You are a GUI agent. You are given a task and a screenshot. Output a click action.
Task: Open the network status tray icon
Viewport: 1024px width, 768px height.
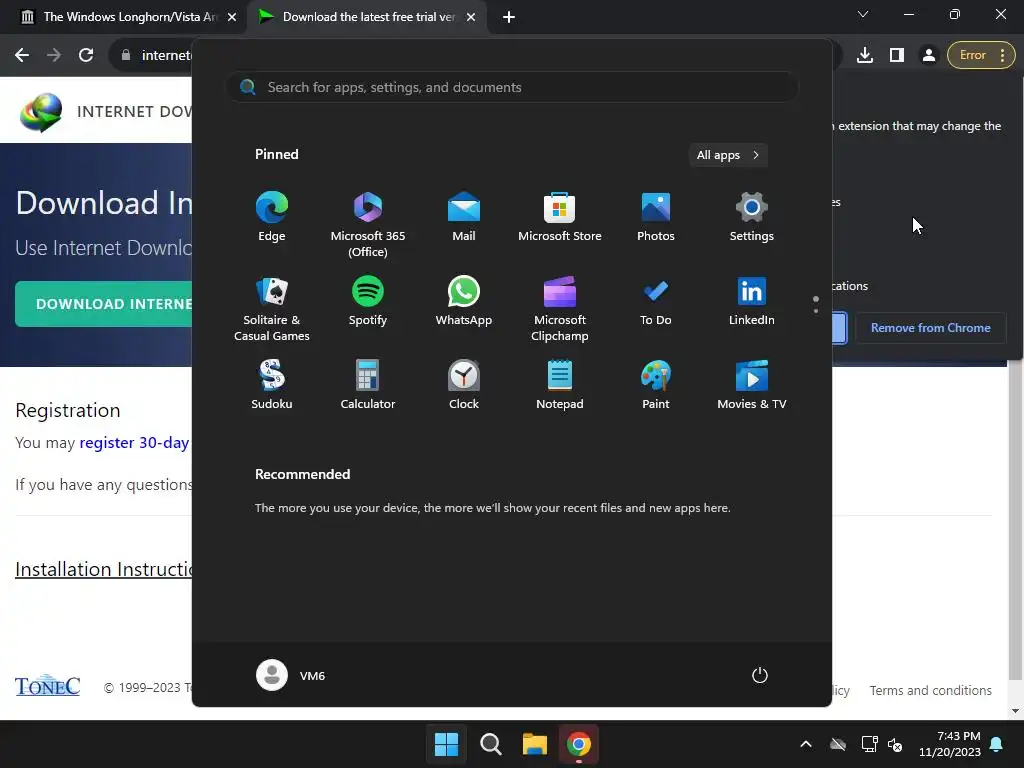coord(869,744)
